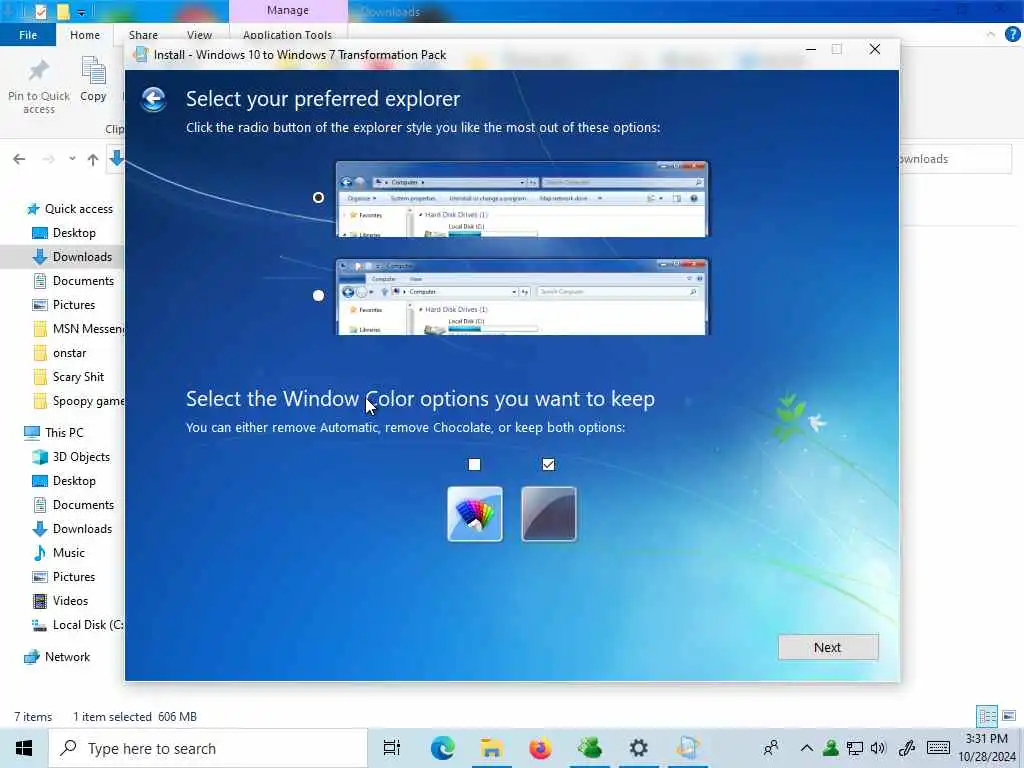The height and width of the screenshot is (768, 1024).
Task: Select the second explorer style radio button
Action: pyautogui.click(x=318, y=295)
